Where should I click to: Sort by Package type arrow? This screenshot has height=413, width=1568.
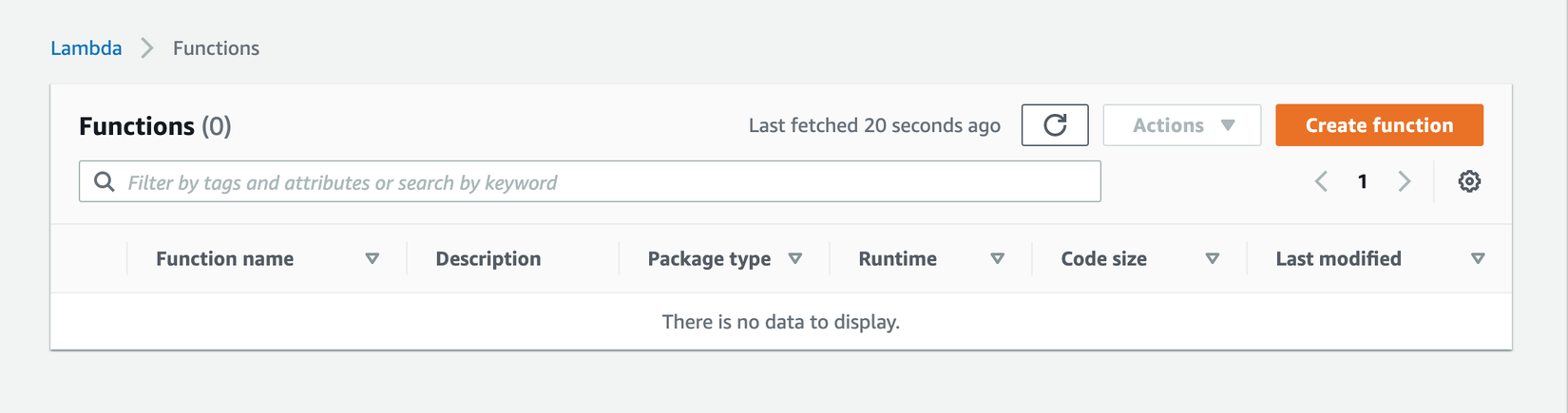(x=795, y=258)
